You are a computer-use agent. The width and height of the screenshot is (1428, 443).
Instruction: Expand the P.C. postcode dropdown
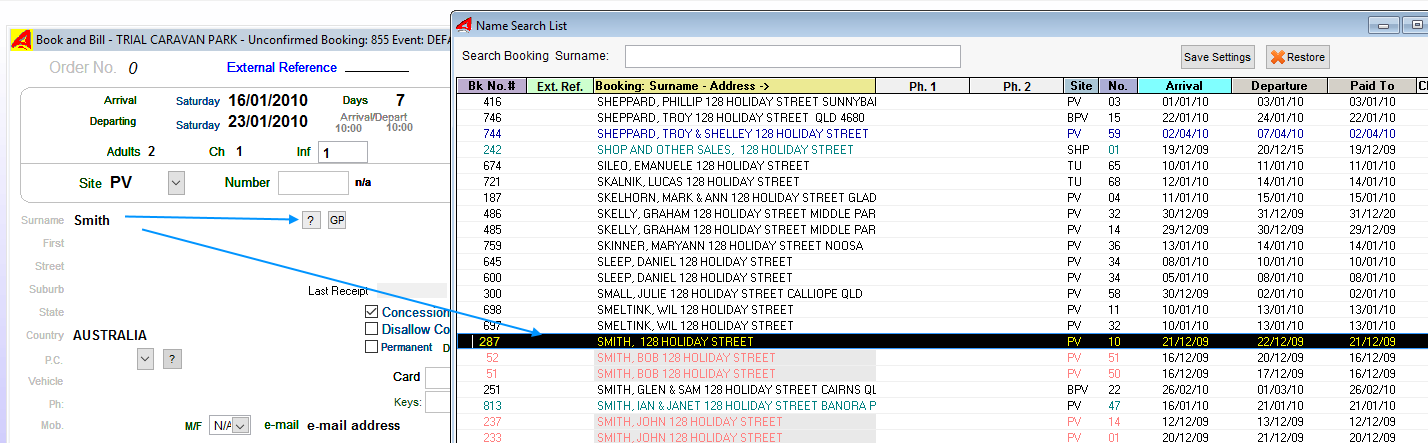146,359
